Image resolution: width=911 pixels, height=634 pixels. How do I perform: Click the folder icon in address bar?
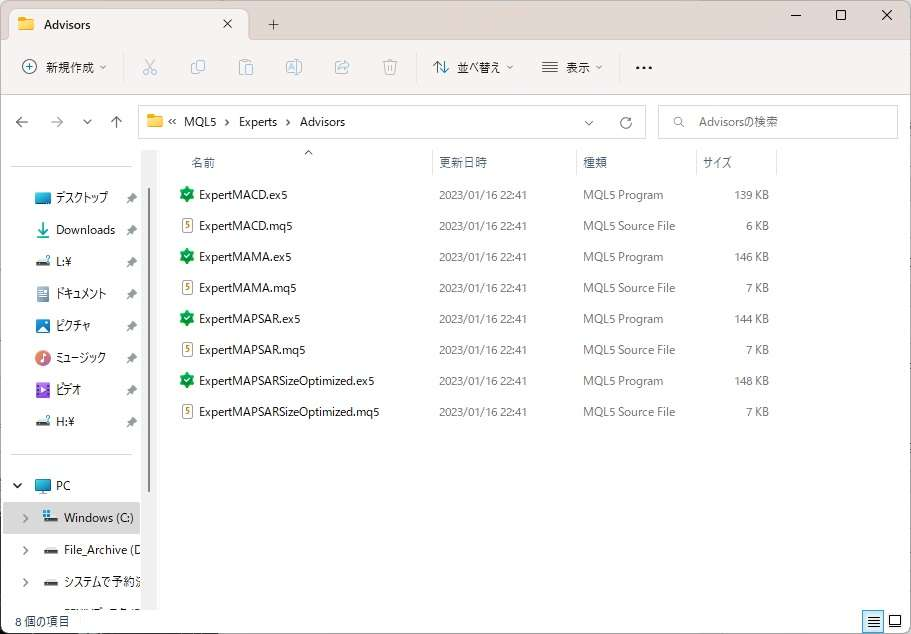pyautogui.click(x=155, y=121)
